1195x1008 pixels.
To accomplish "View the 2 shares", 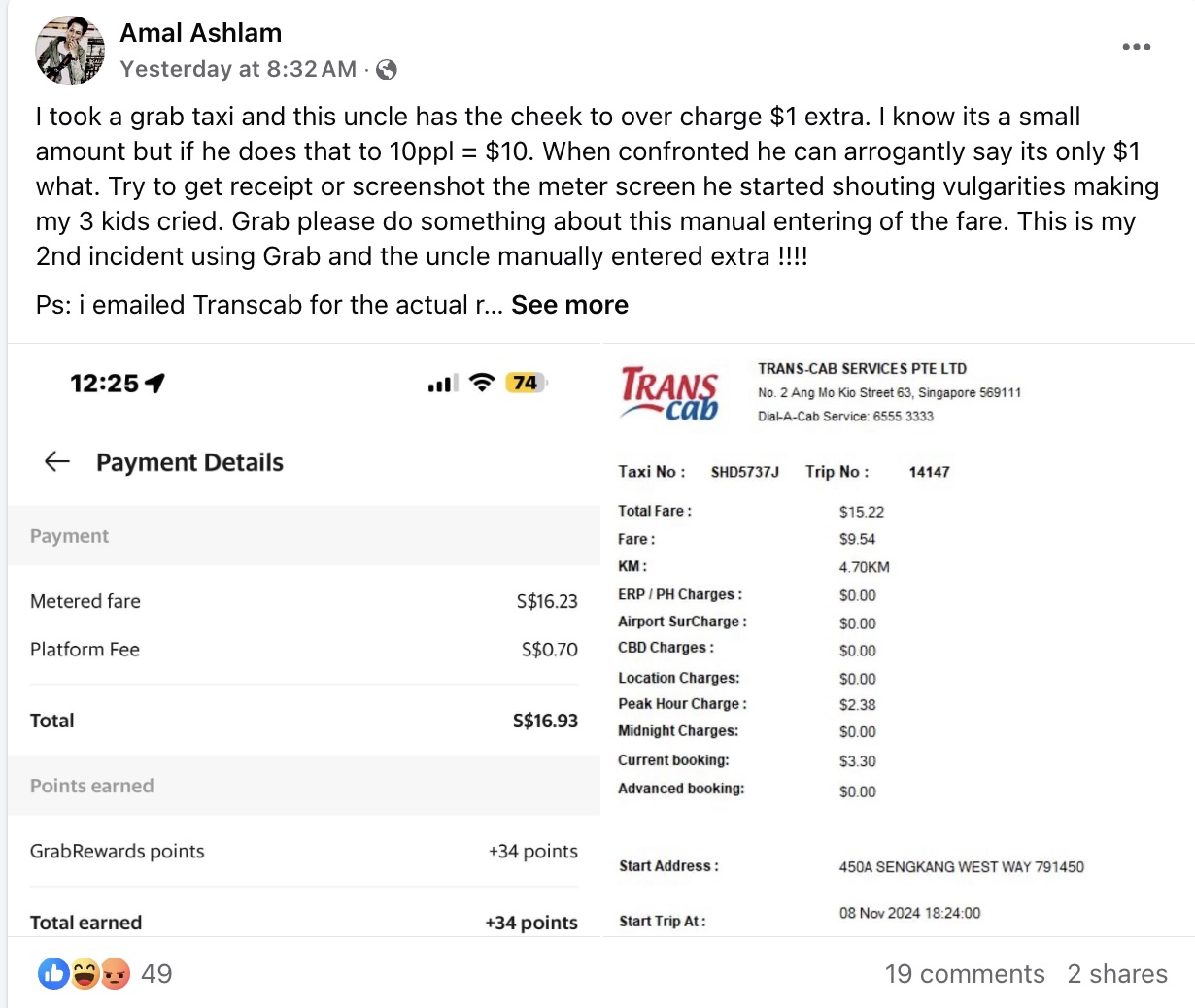I will point(1117,974).
